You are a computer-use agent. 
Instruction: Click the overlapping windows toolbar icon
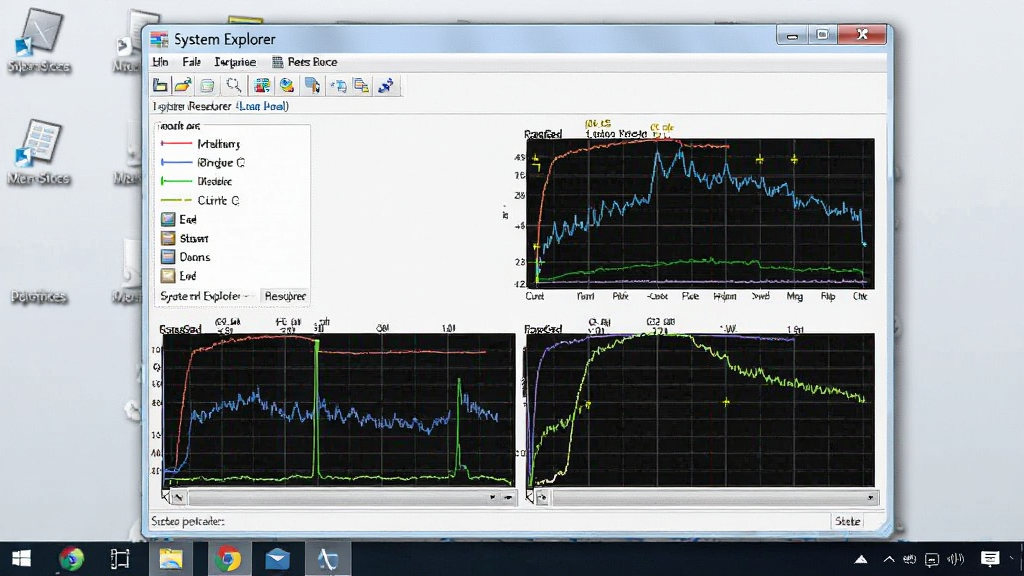[x=361, y=86]
